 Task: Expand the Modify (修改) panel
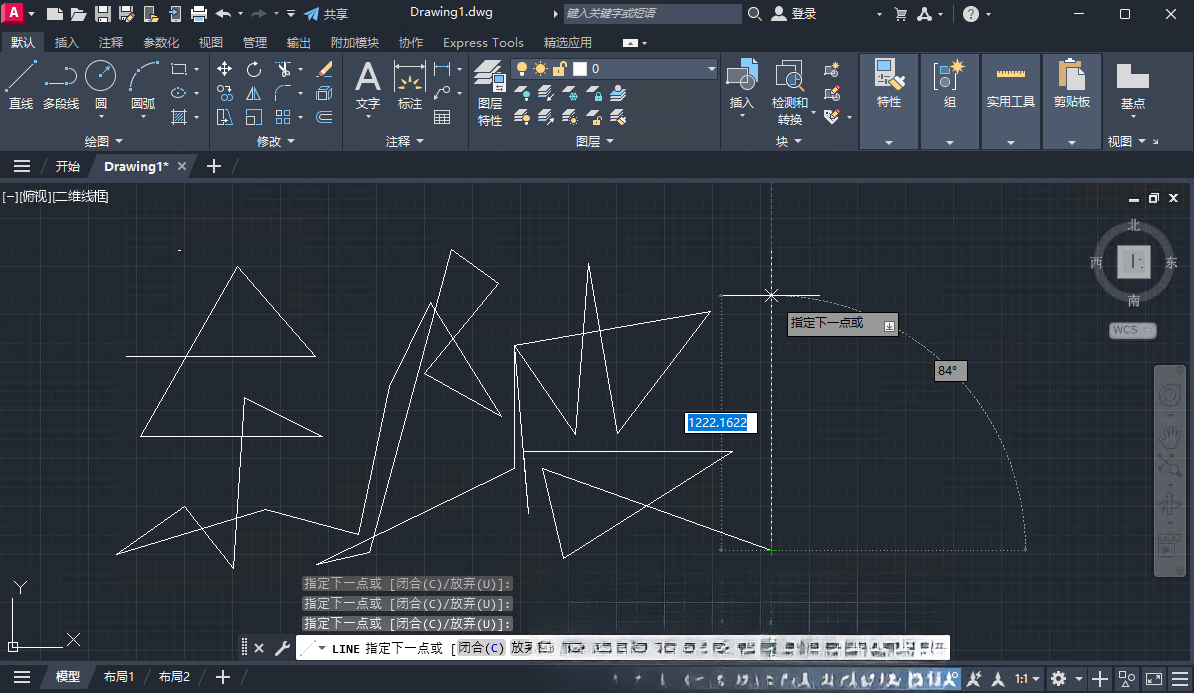276,141
